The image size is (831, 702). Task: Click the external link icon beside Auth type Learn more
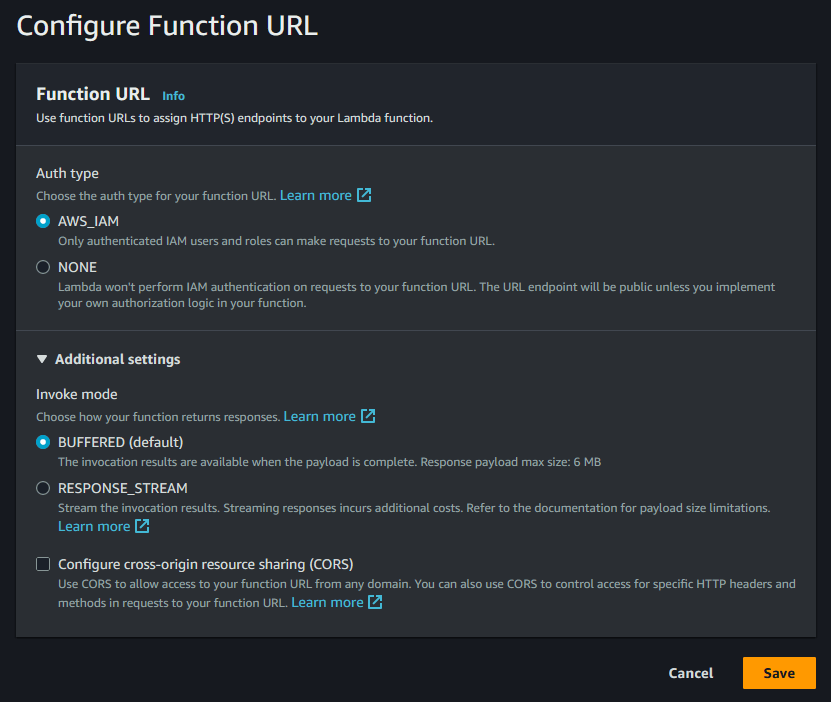(366, 195)
